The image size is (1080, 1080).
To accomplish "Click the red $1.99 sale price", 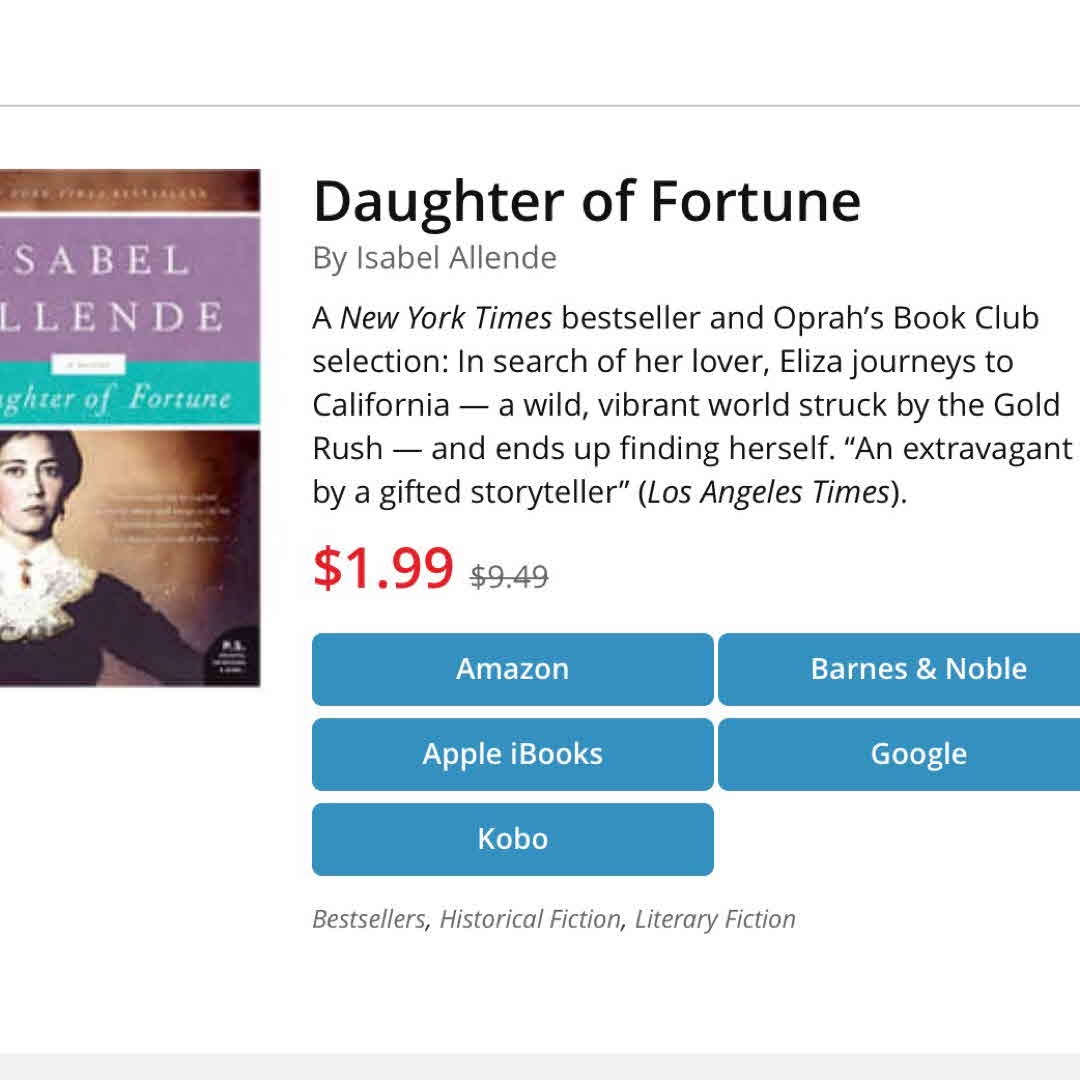I will 383,568.
